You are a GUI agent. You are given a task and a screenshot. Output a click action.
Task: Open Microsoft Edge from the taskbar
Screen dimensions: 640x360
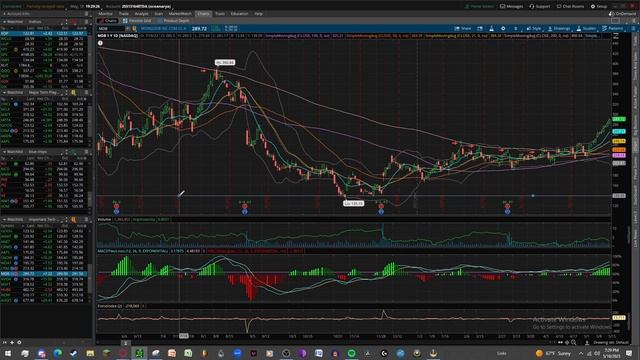[x=57, y=353]
